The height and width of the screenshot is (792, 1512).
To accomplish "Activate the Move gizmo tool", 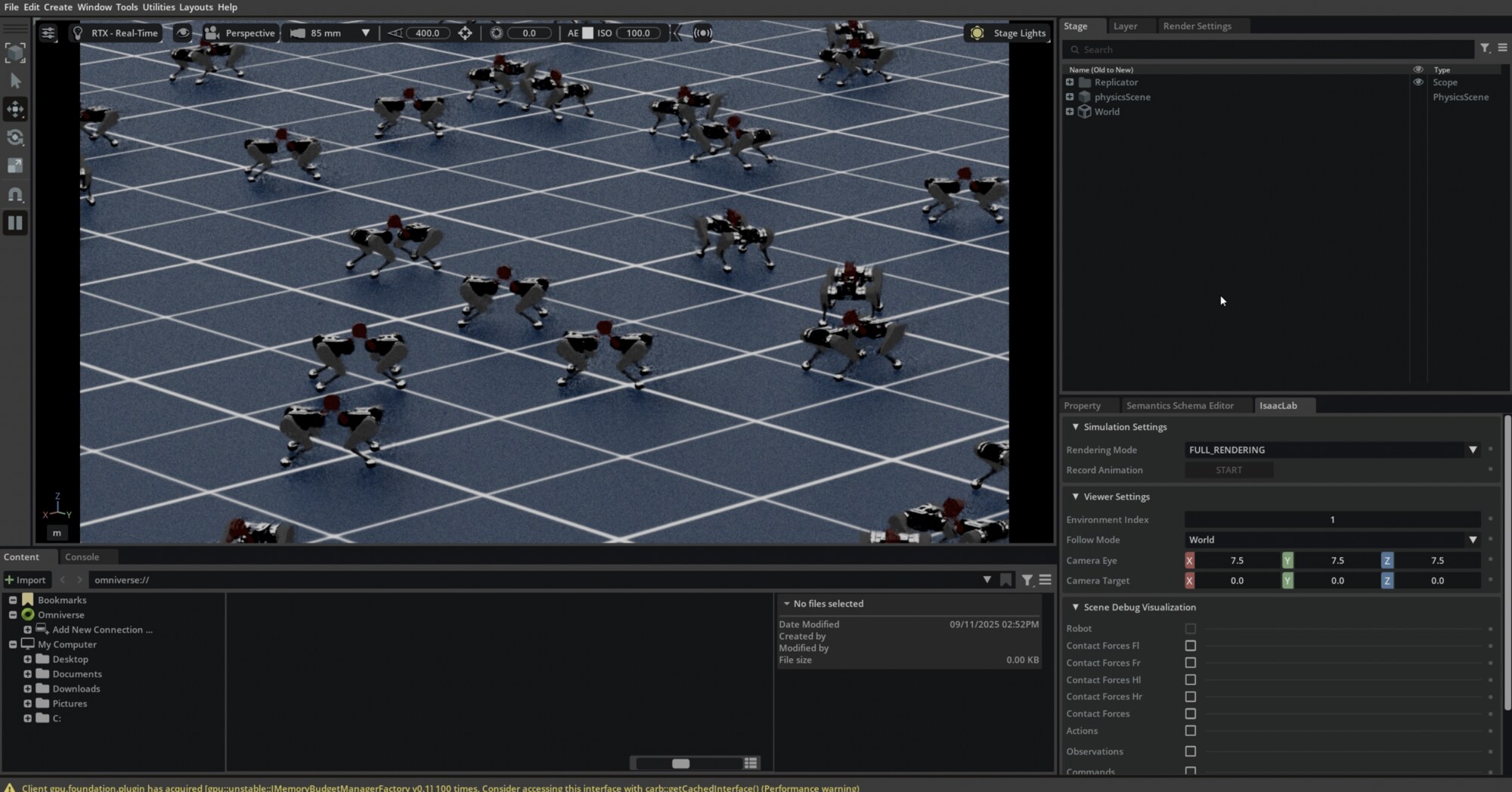I will (15, 110).
